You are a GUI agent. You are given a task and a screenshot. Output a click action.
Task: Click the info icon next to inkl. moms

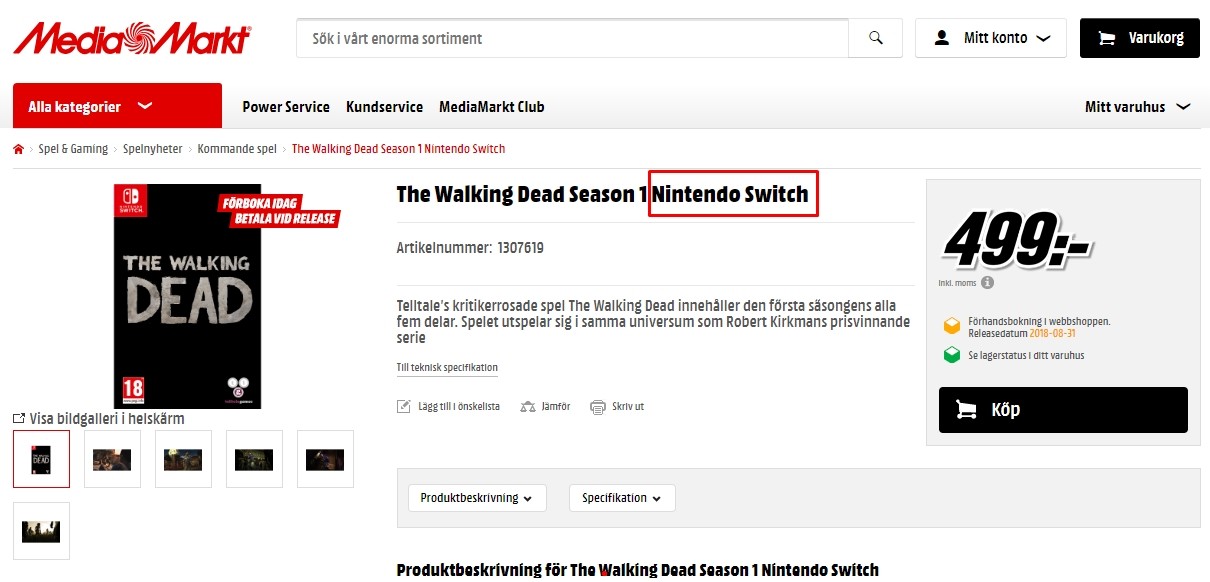[987, 282]
